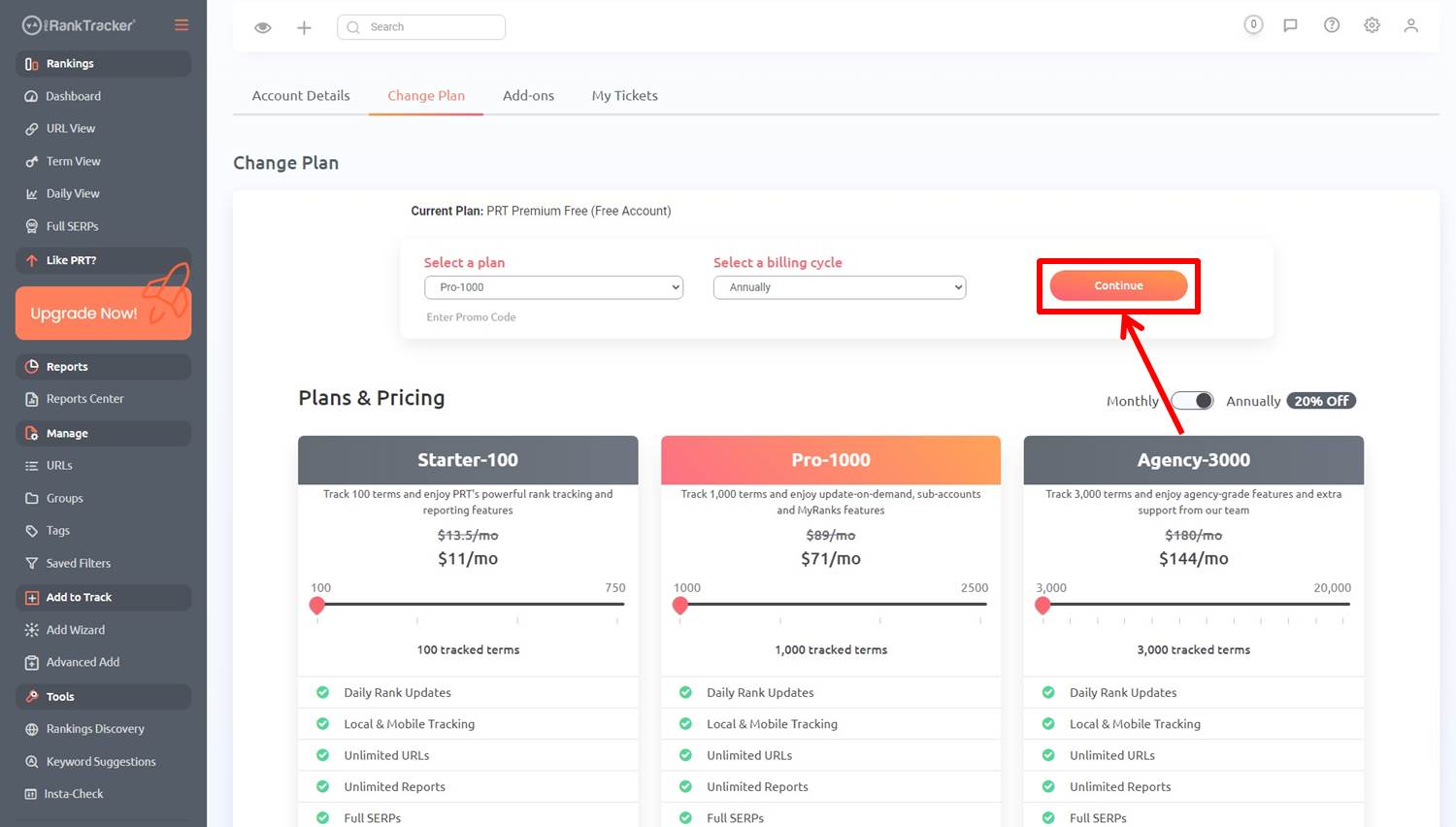This screenshot has width=1456, height=827.
Task: Click the Full SERPs icon
Action: pyautogui.click(x=31, y=226)
